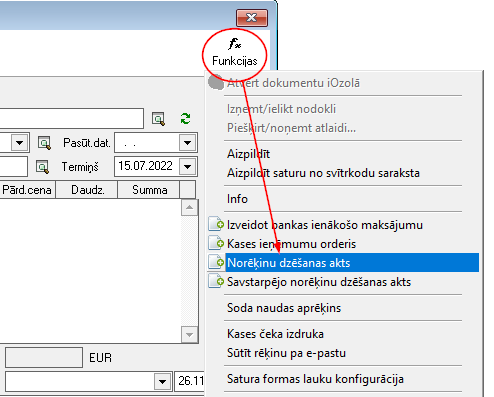This screenshot has height=397, width=494.
Task: Click the table scrollbar up arrow
Action: (190, 208)
